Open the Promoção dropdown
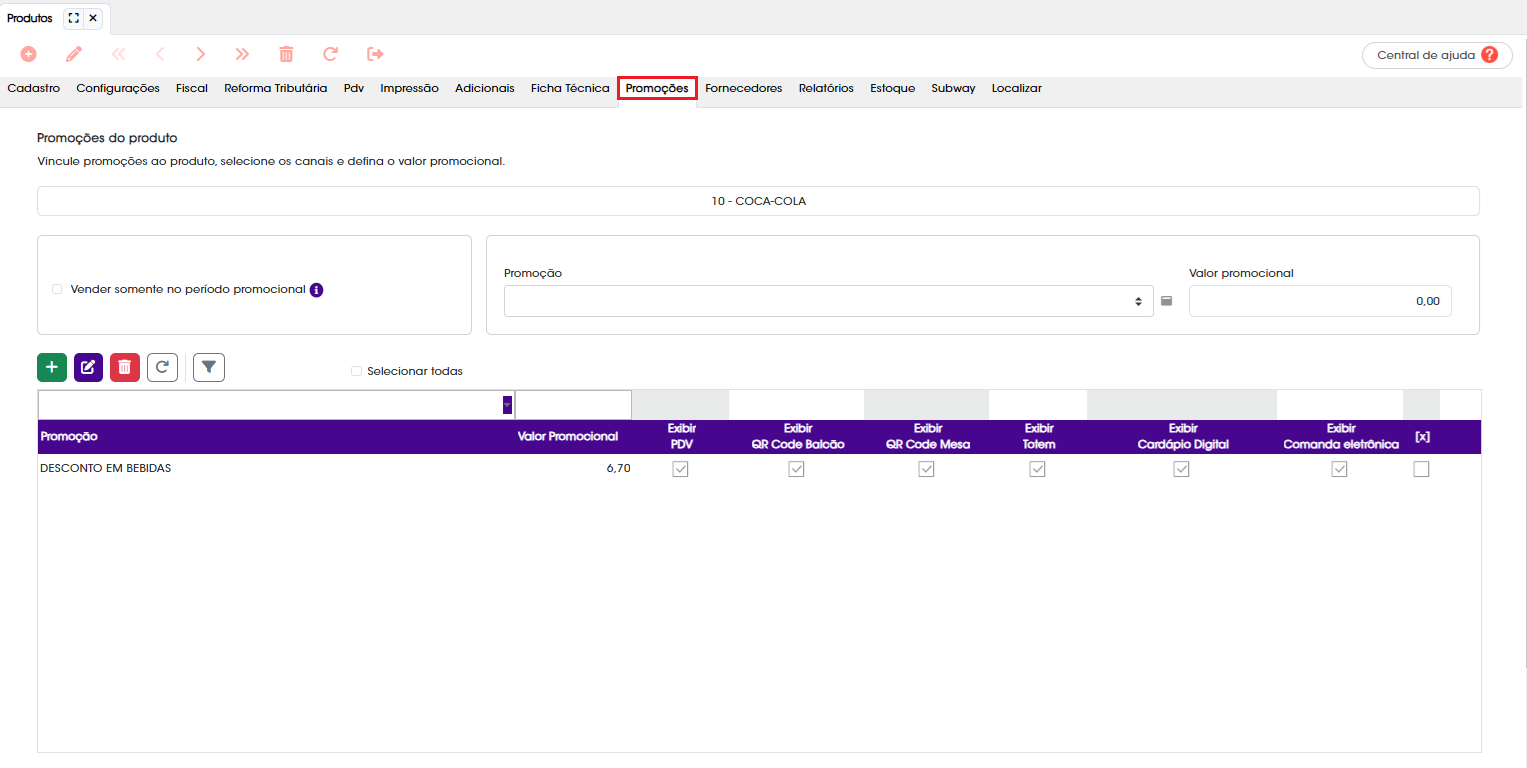 point(828,301)
